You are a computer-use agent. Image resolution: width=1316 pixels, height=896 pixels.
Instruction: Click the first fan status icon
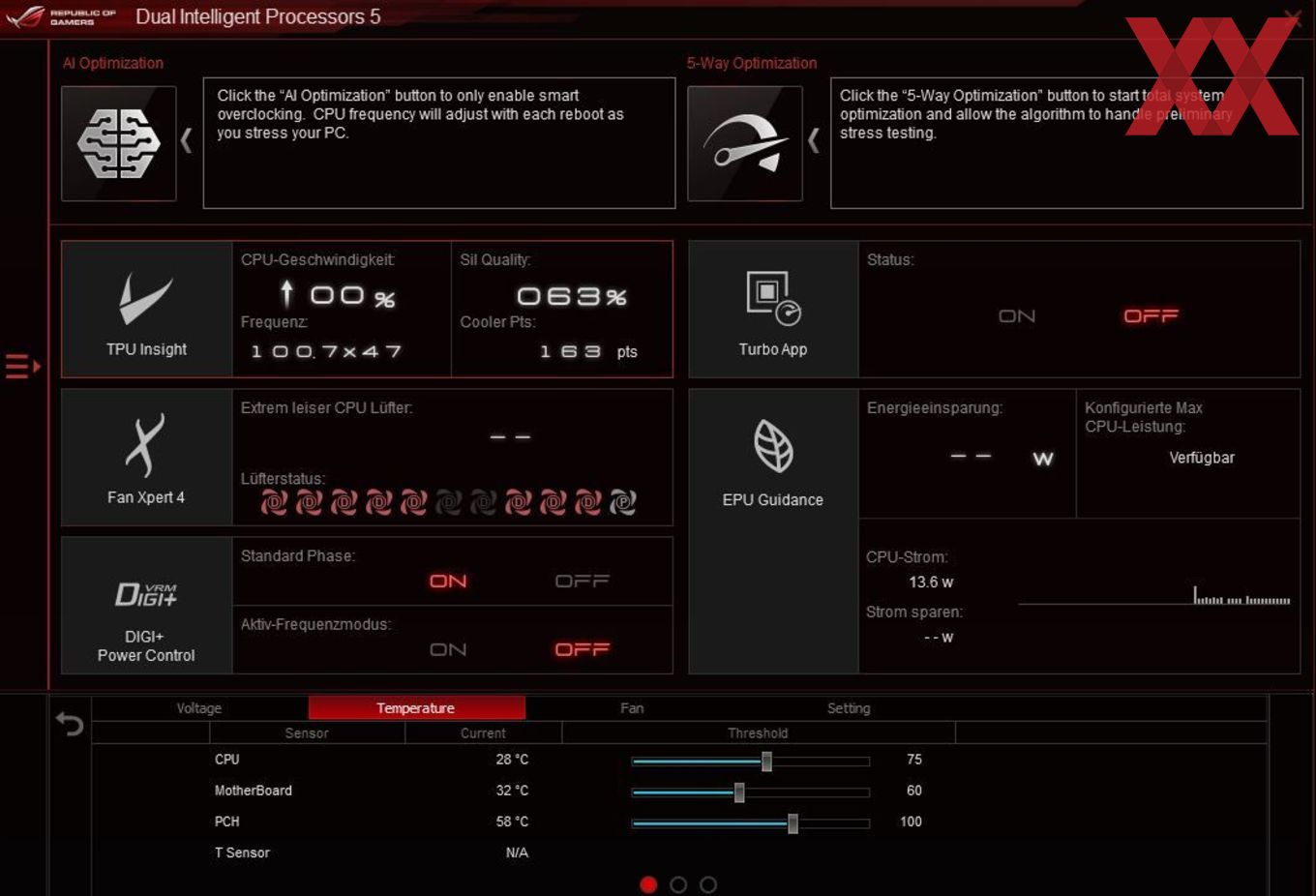[275, 501]
